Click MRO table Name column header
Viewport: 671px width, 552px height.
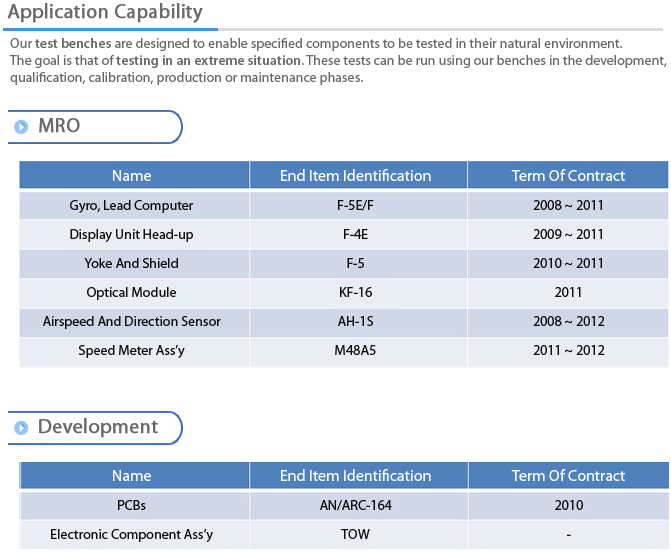pyautogui.click(x=134, y=175)
